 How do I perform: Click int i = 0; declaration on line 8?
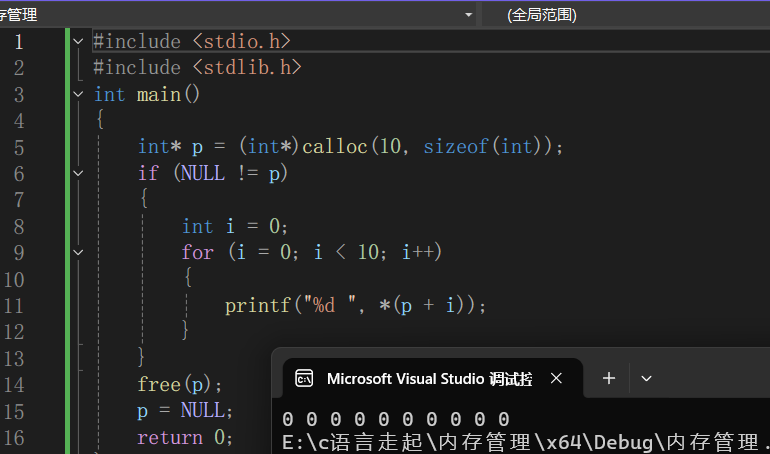point(235,226)
